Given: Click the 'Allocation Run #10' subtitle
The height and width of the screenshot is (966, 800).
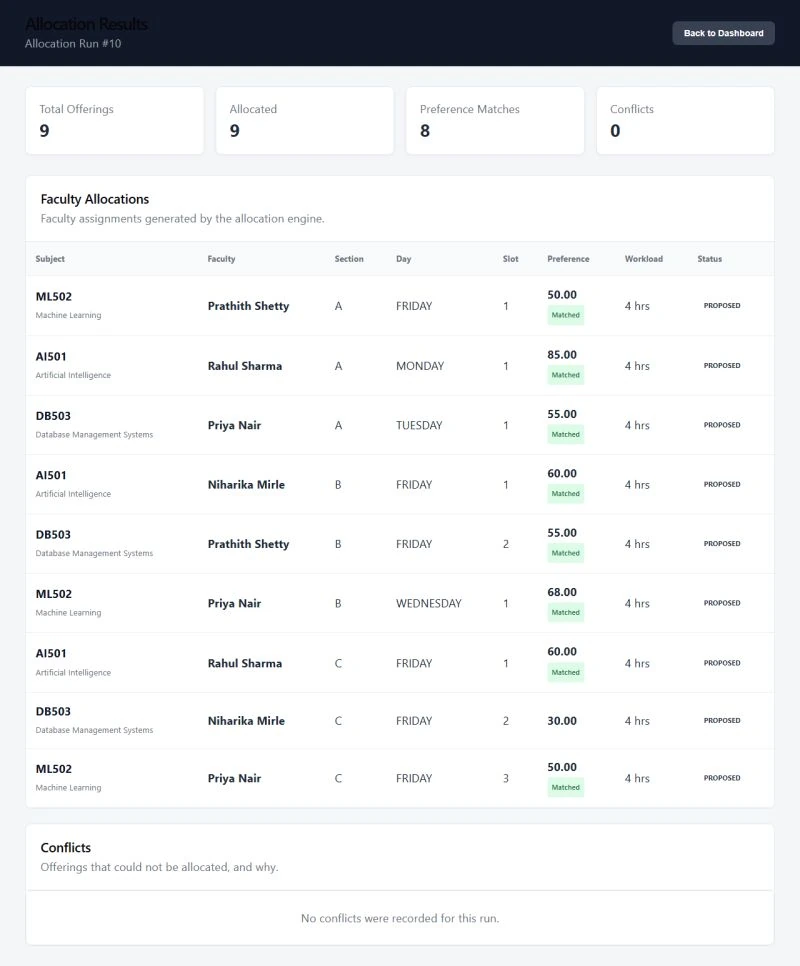Looking at the screenshot, I should point(73,44).
